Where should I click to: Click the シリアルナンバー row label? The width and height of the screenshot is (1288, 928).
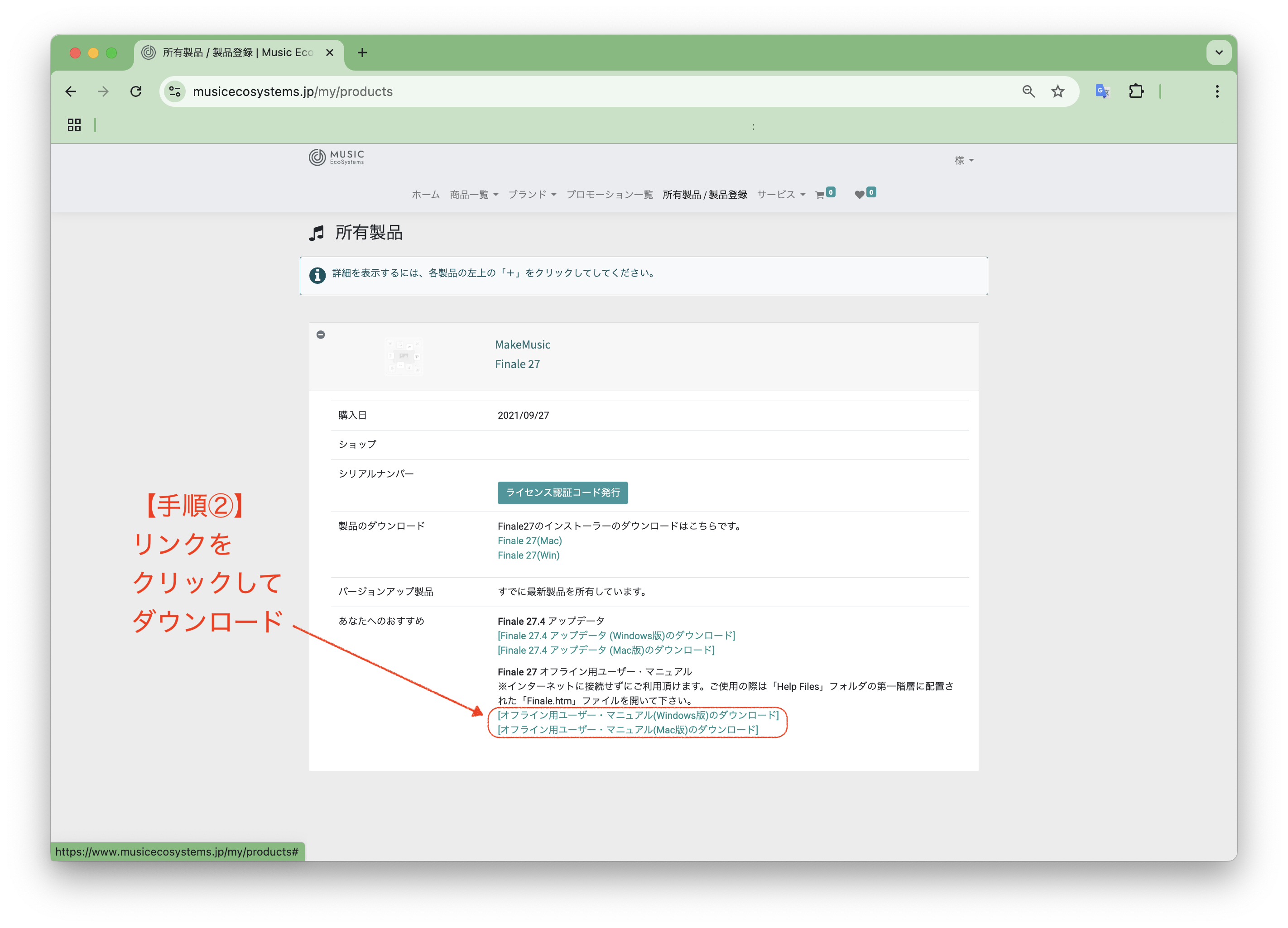[376, 474]
